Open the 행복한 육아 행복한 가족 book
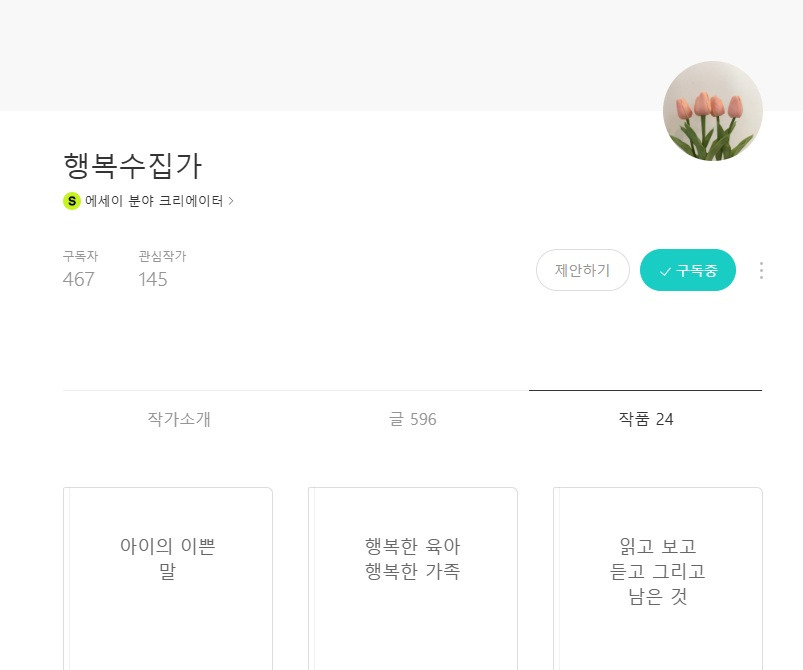 point(413,578)
